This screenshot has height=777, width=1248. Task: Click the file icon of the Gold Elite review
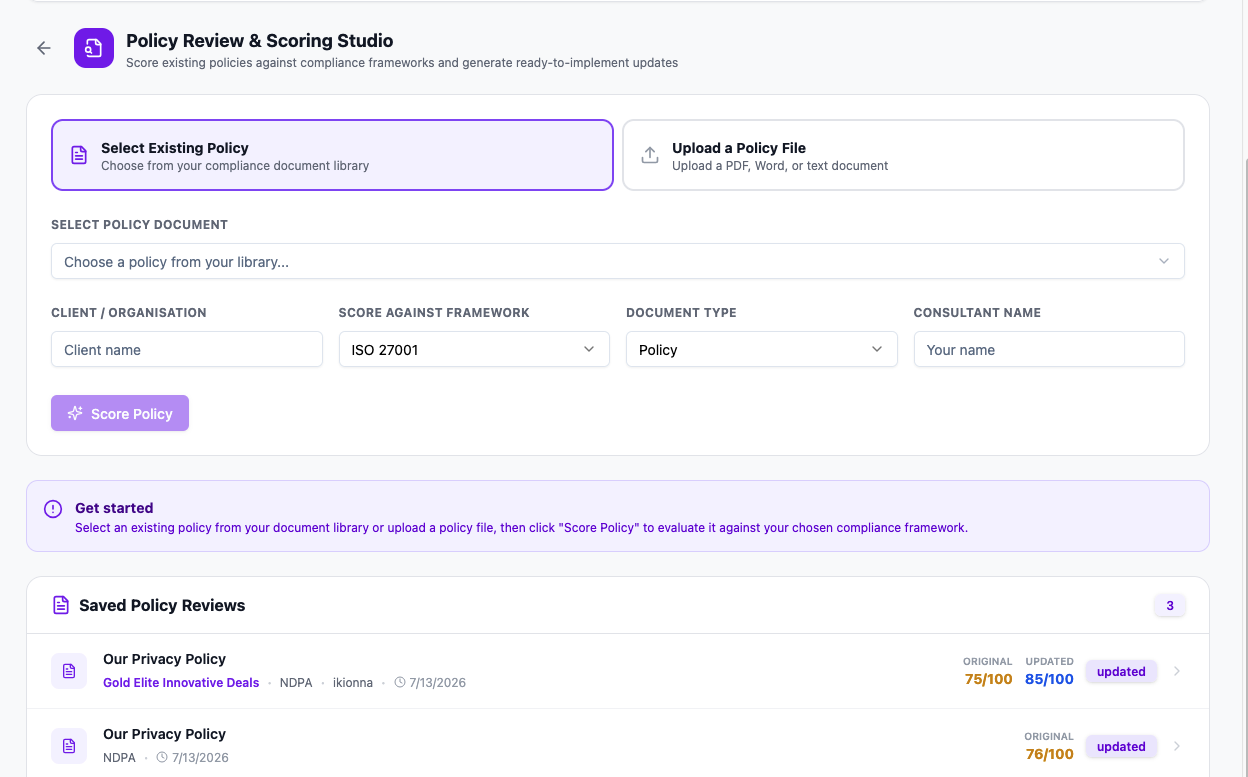(x=69, y=671)
